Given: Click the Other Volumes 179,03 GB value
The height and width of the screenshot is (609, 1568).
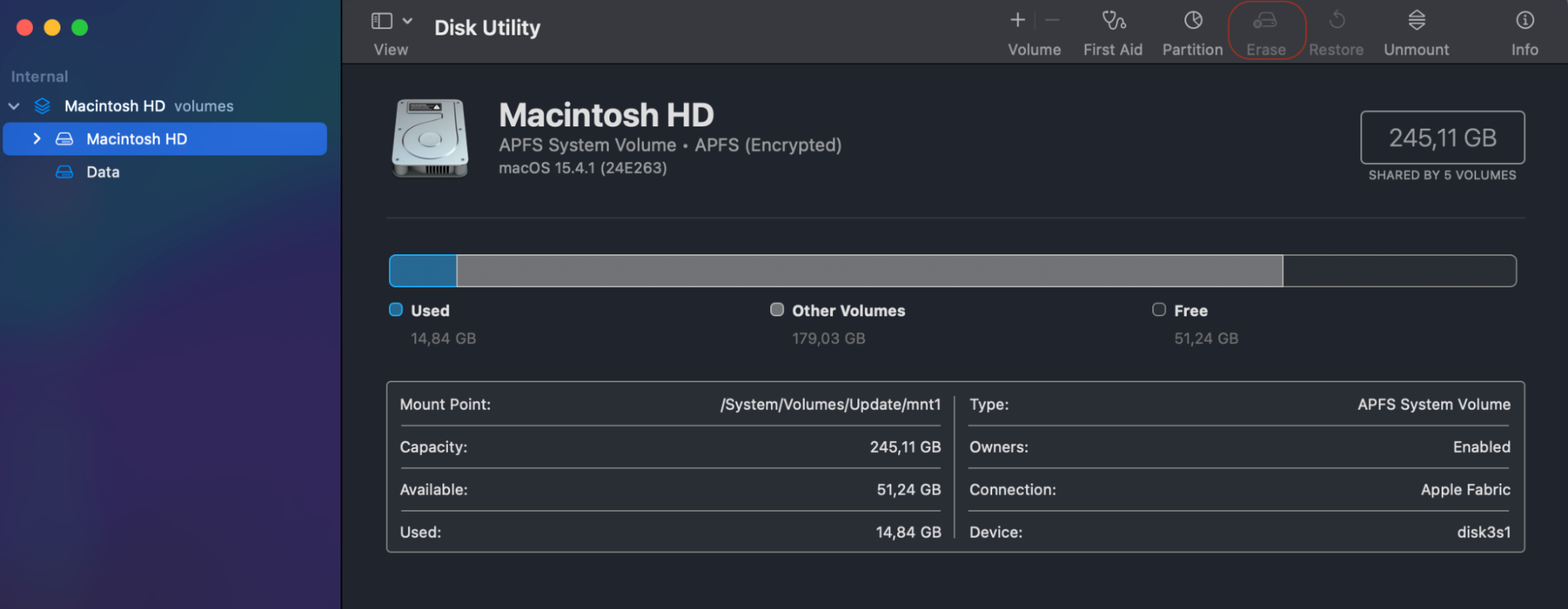Looking at the screenshot, I should pos(828,338).
